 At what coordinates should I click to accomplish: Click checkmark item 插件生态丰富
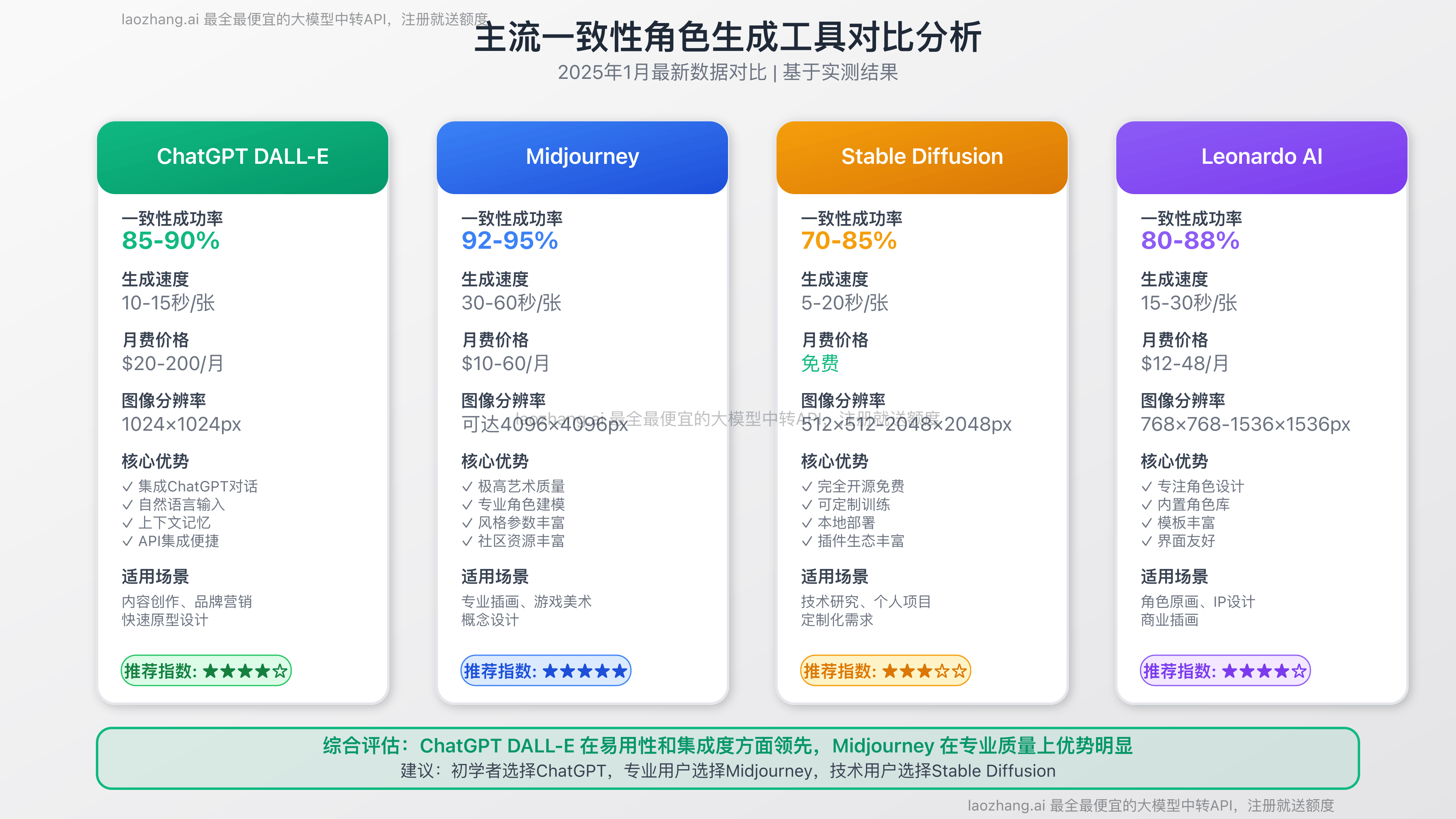pyautogui.click(x=853, y=541)
